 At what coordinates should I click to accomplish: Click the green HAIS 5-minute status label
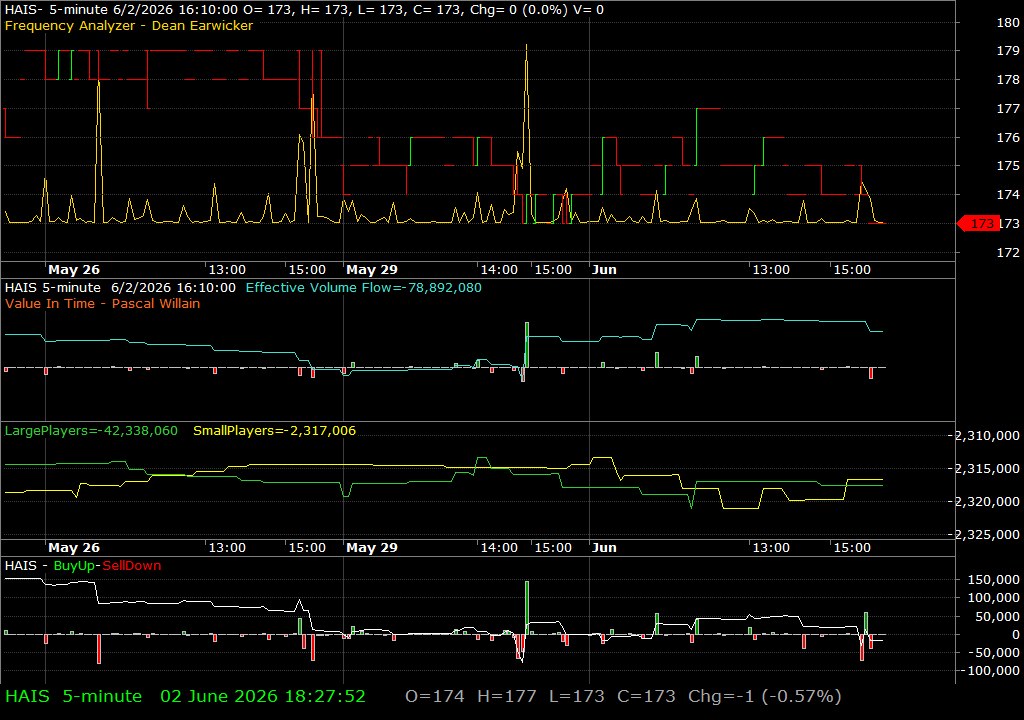click(73, 696)
